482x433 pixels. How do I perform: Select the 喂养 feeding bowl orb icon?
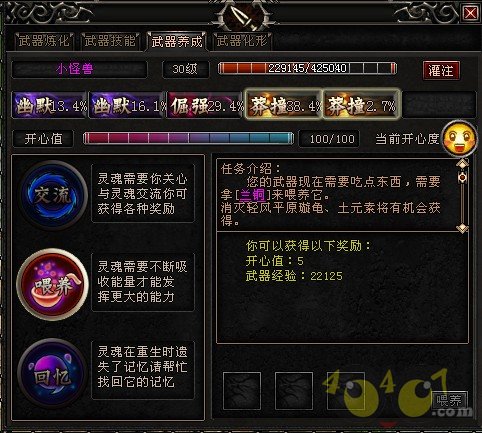click(53, 284)
